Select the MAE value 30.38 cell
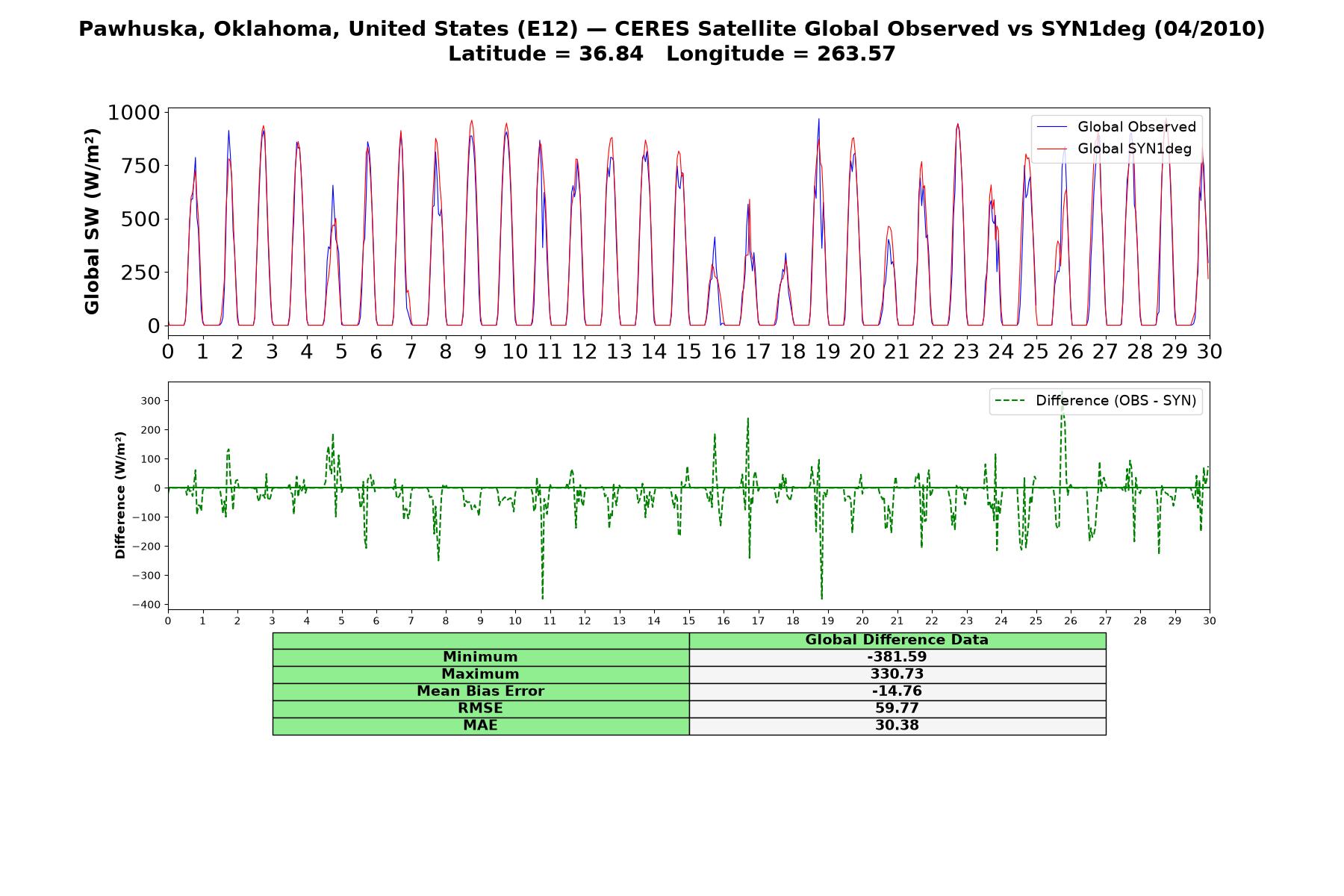1344x896 pixels. 897,726
